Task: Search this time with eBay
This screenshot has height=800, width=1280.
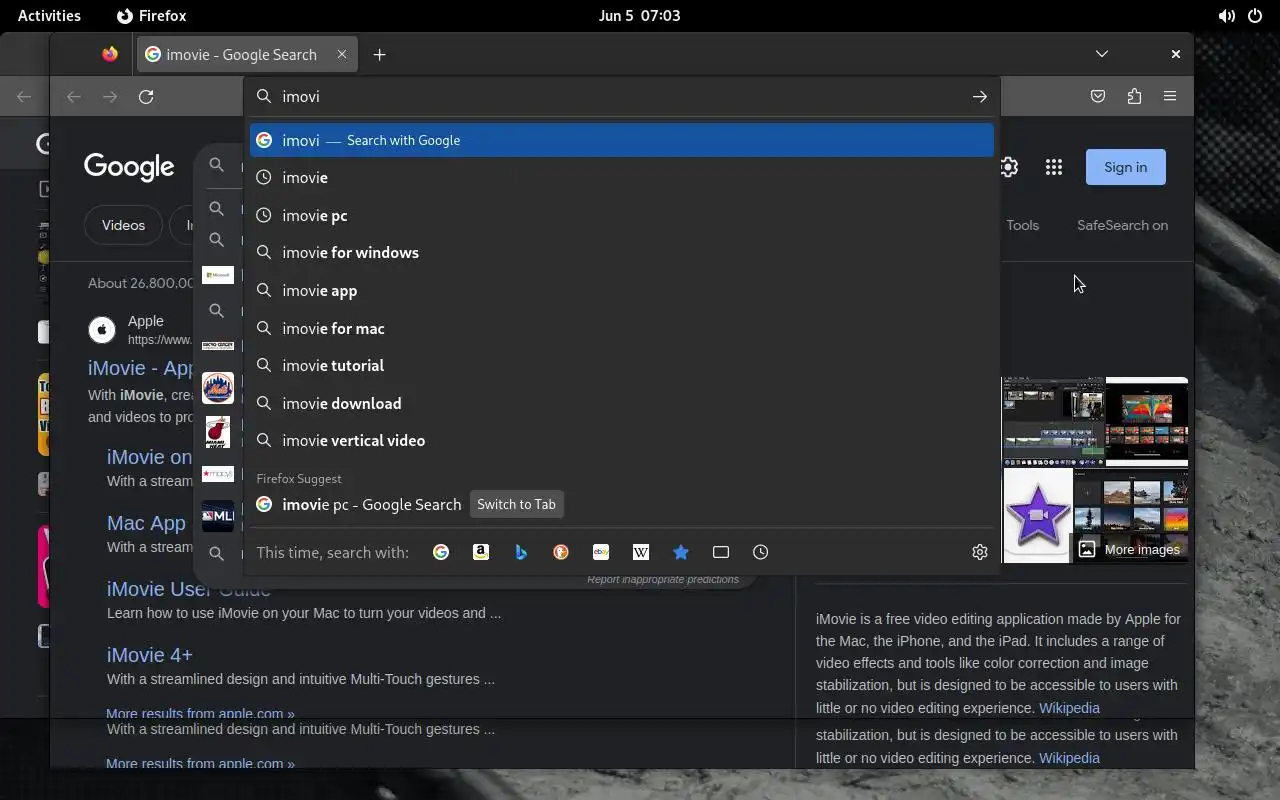Action: point(601,552)
